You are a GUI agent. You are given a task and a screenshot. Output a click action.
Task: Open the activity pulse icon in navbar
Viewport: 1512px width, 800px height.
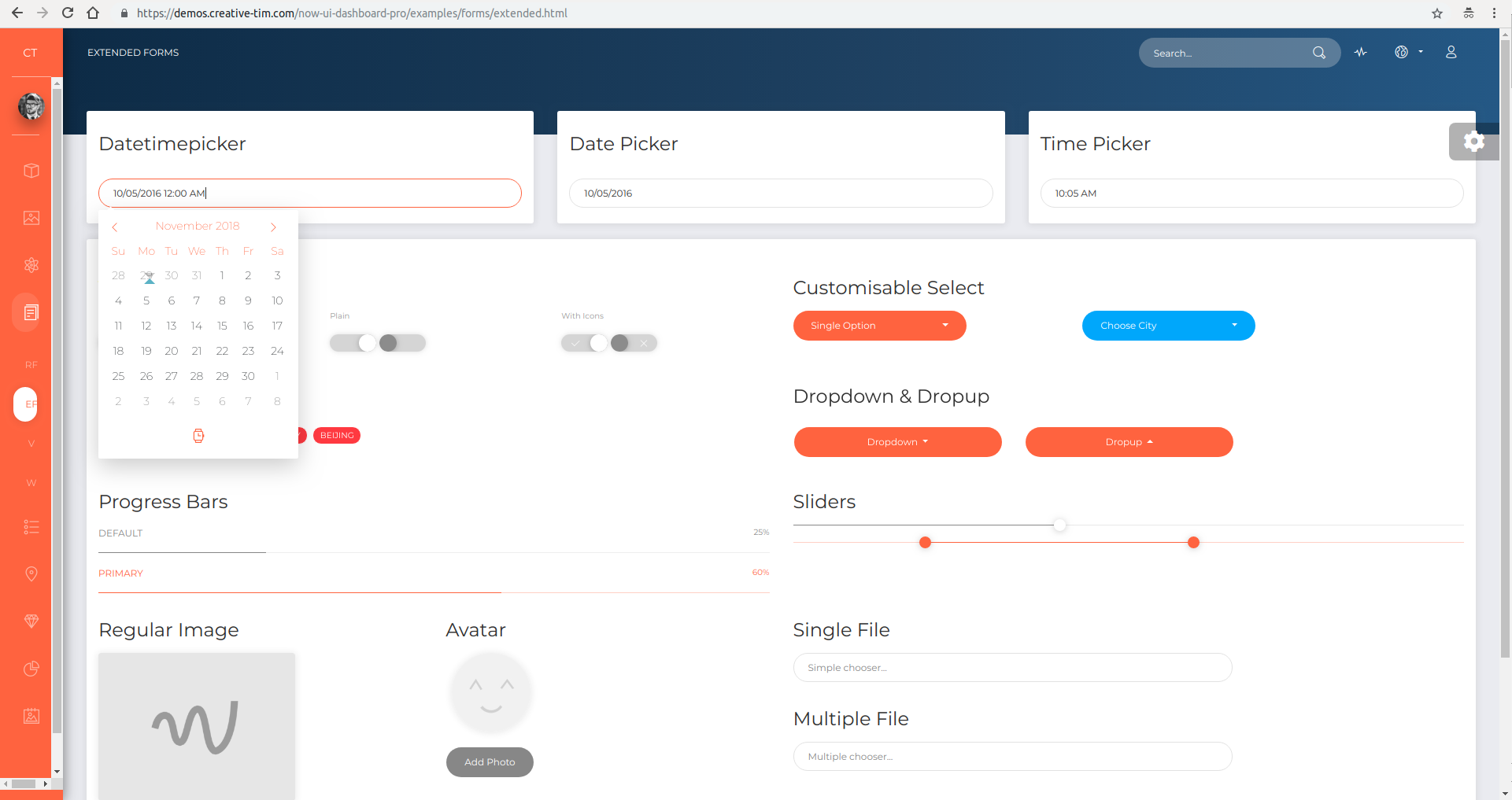click(1361, 53)
